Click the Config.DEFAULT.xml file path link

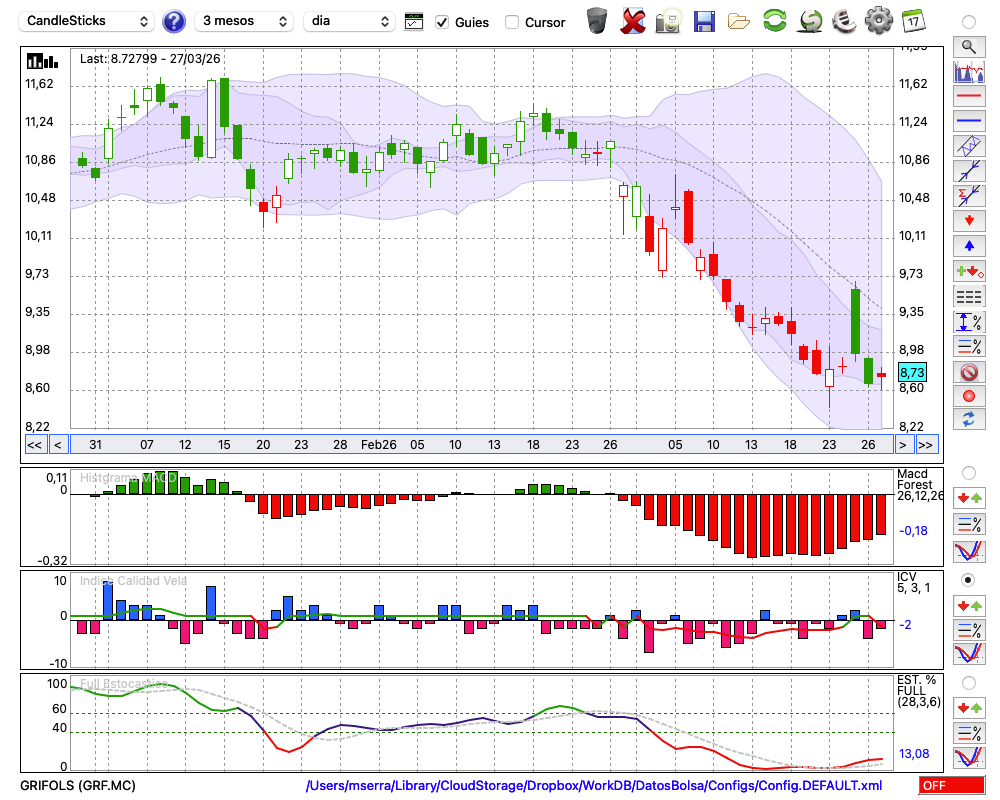point(594,786)
